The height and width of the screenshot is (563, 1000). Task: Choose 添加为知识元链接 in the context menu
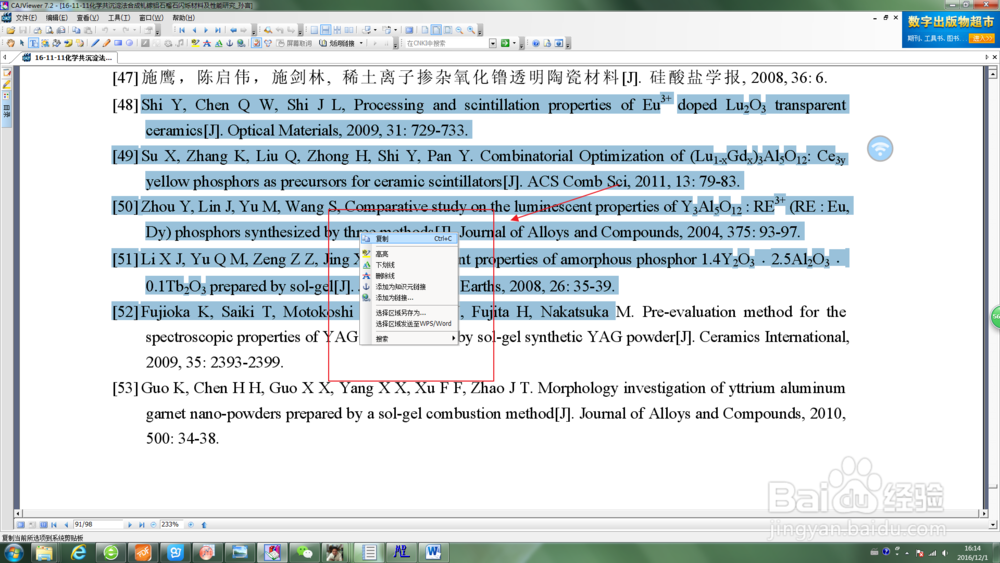[x=409, y=287]
